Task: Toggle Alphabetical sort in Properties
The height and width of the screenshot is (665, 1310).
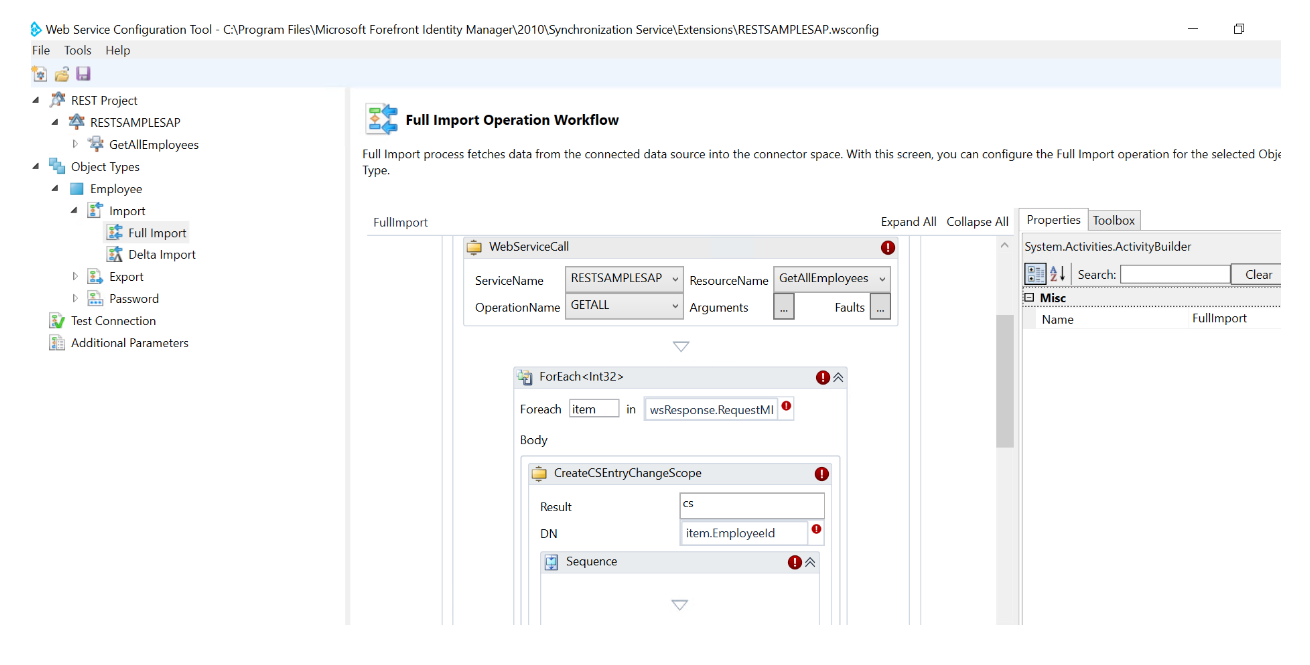Action: coord(1058,274)
